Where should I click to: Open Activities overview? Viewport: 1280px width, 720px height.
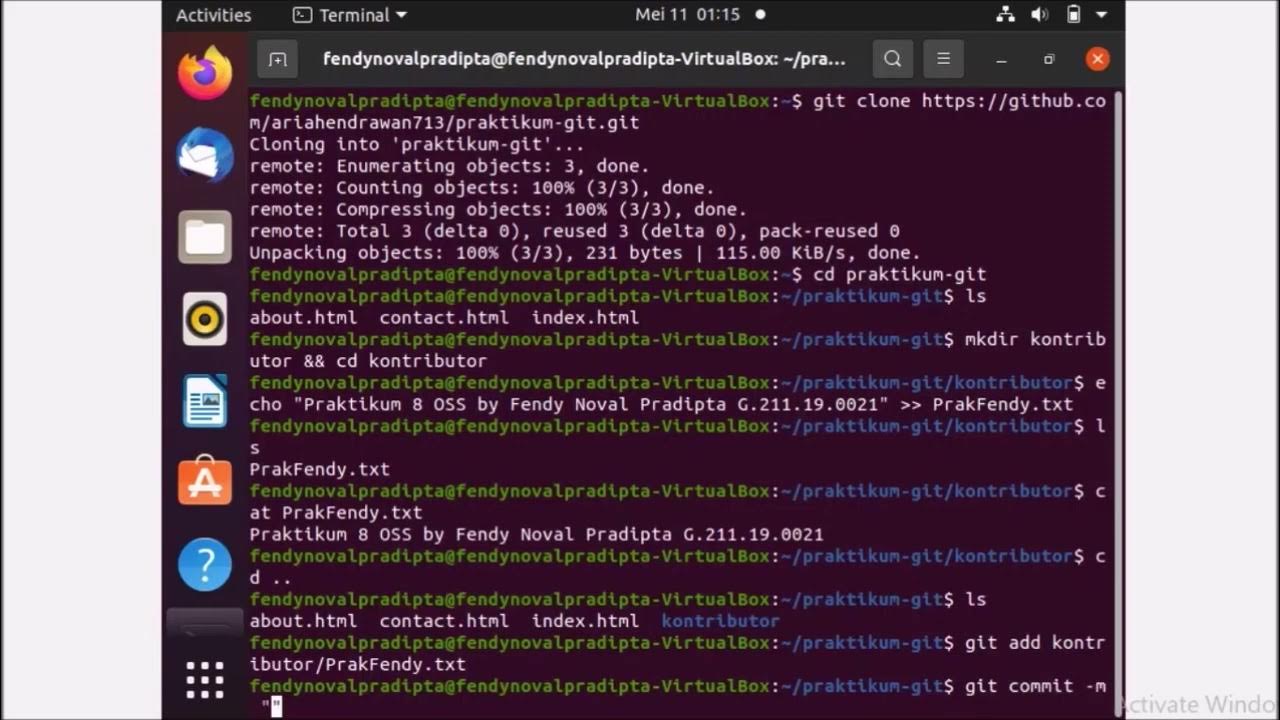pos(213,15)
